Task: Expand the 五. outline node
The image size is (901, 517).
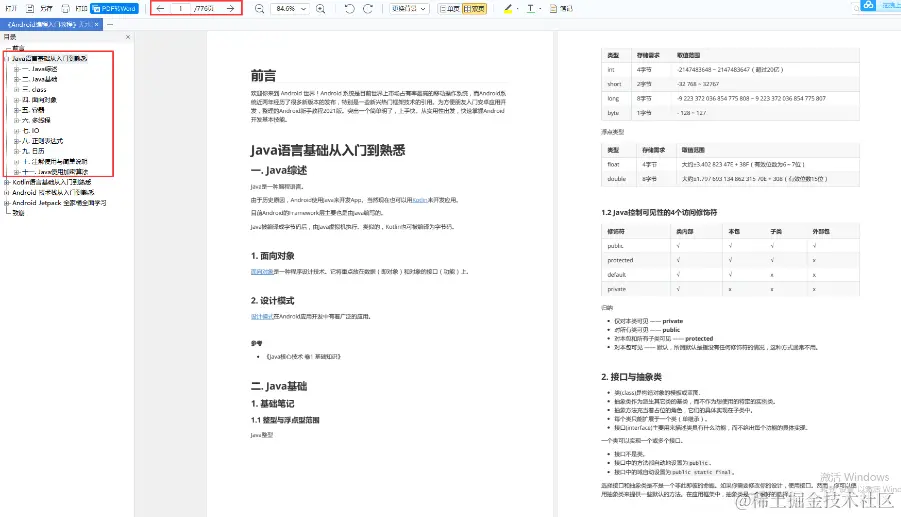Action: 17,110
